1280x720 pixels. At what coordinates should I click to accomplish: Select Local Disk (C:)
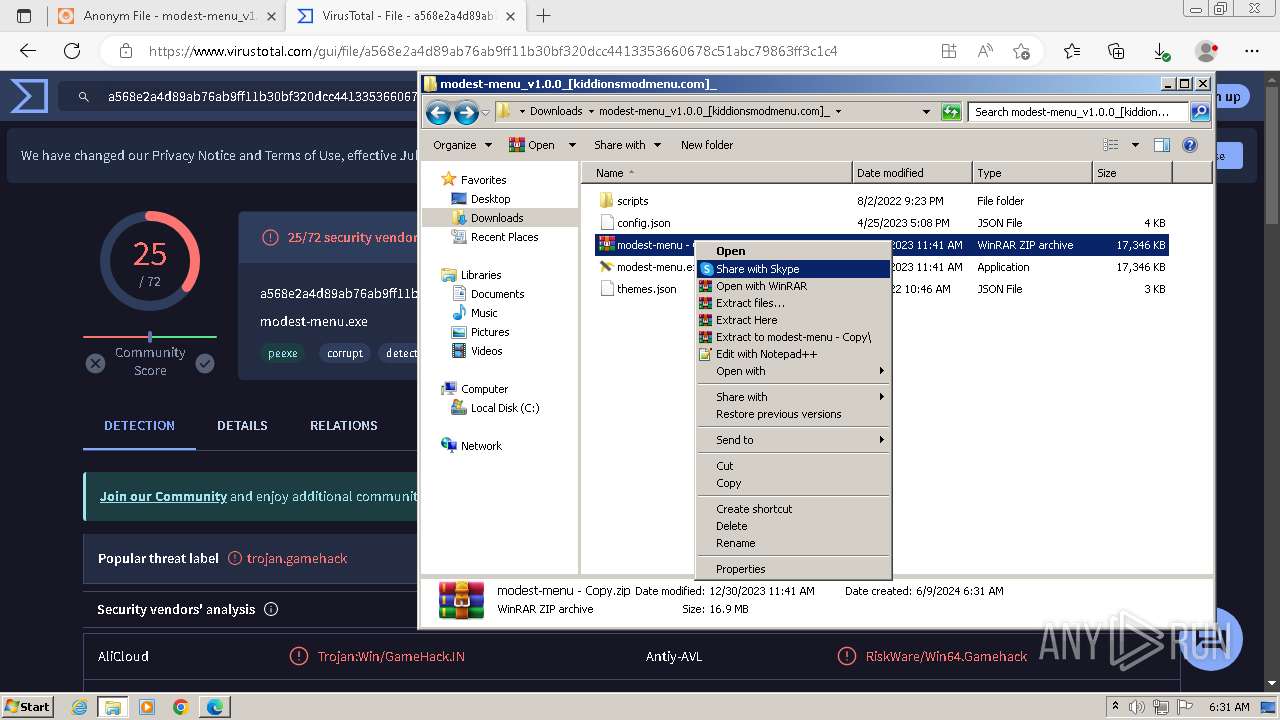(x=496, y=408)
